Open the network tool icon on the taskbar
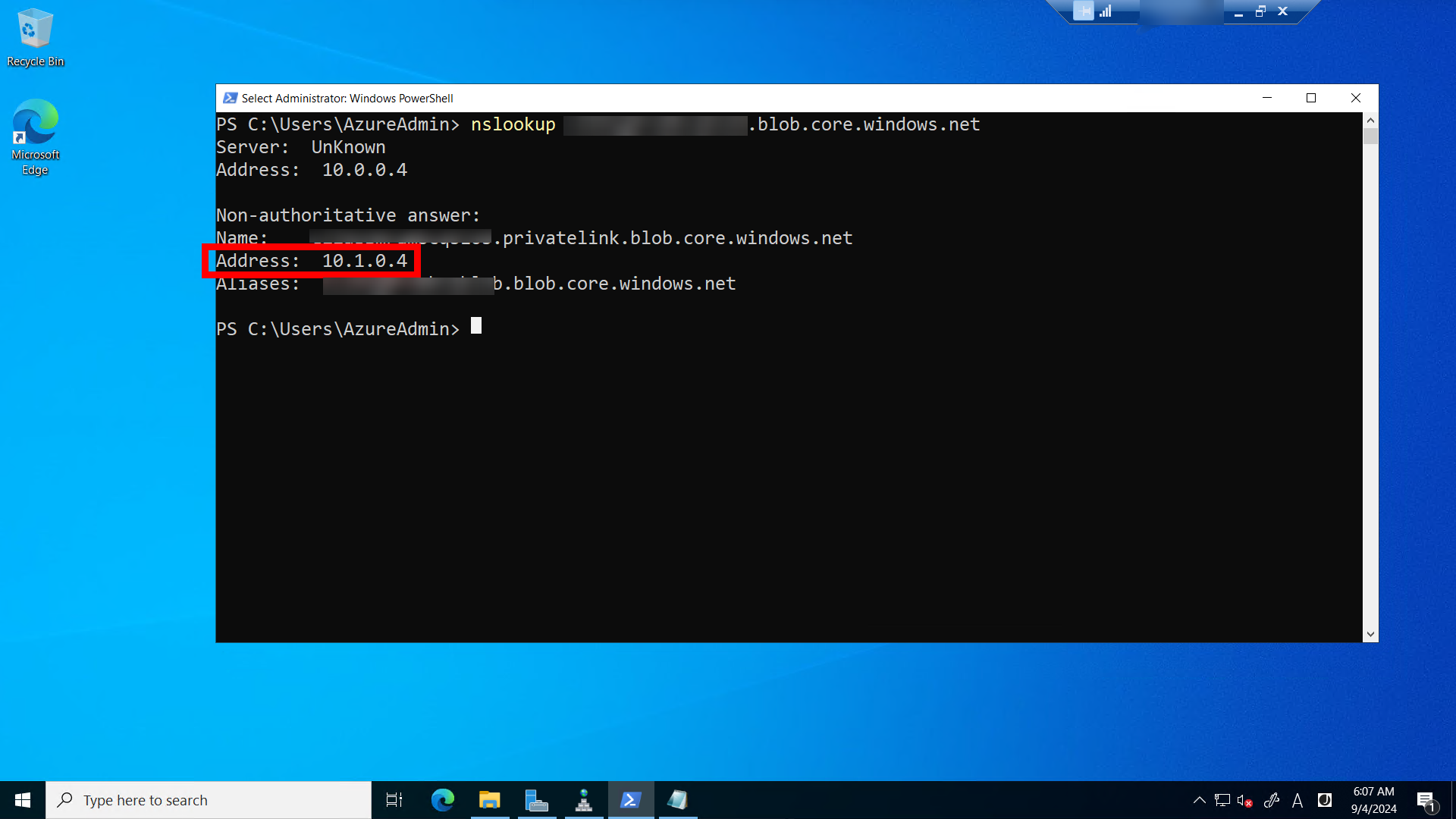The height and width of the screenshot is (819, 1456). [584, 800]
